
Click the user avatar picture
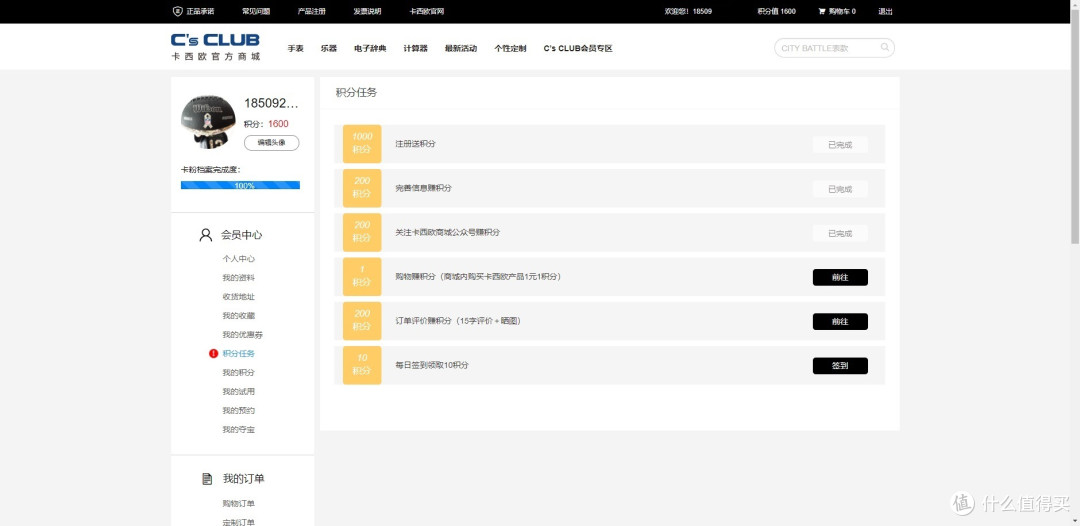coord(208,122)
